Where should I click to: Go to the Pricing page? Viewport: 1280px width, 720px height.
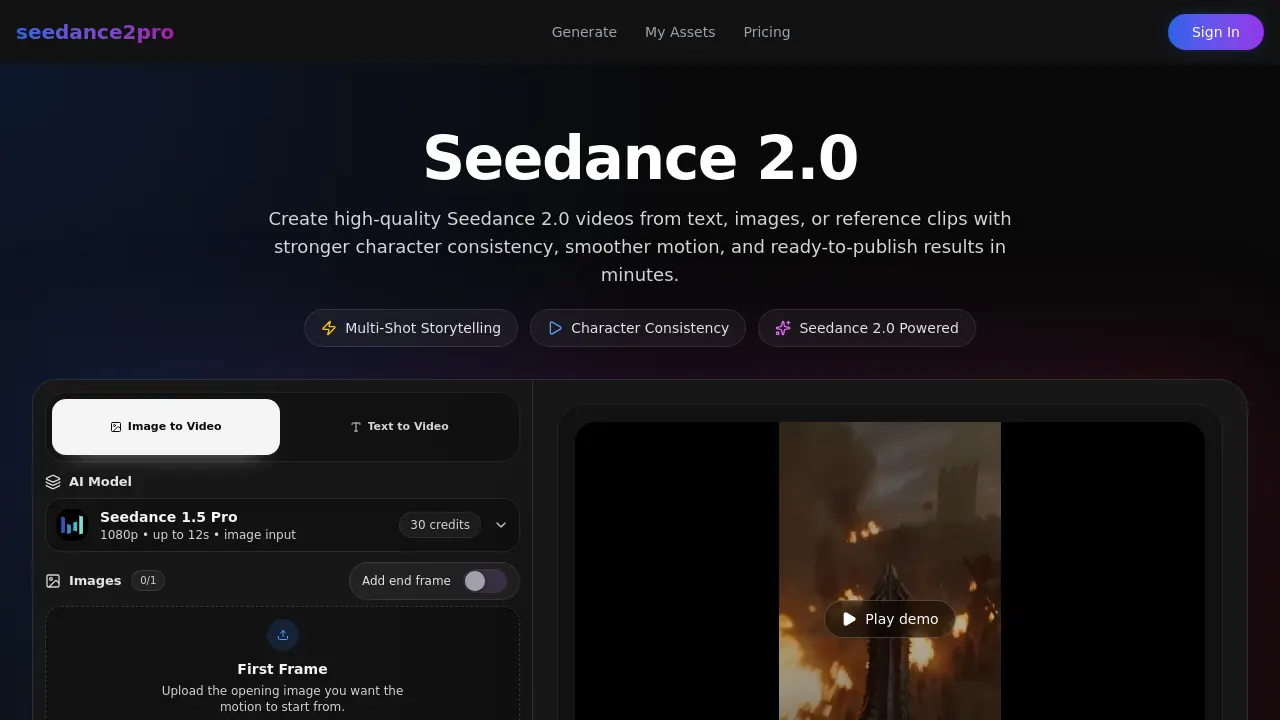coord(767,32)
